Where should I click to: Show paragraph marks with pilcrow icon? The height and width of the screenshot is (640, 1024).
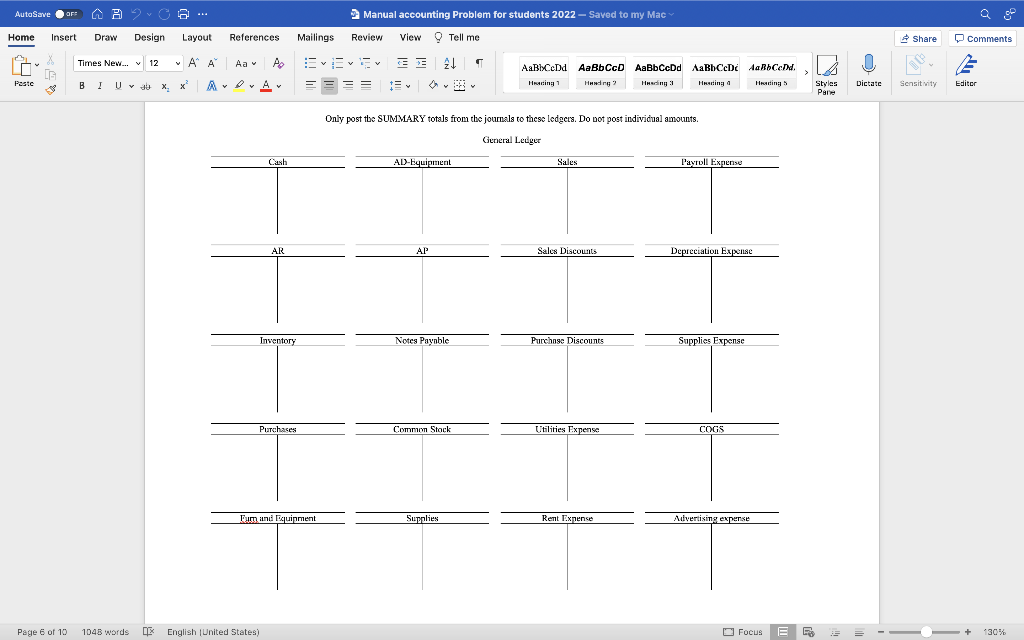click(479, 63)
